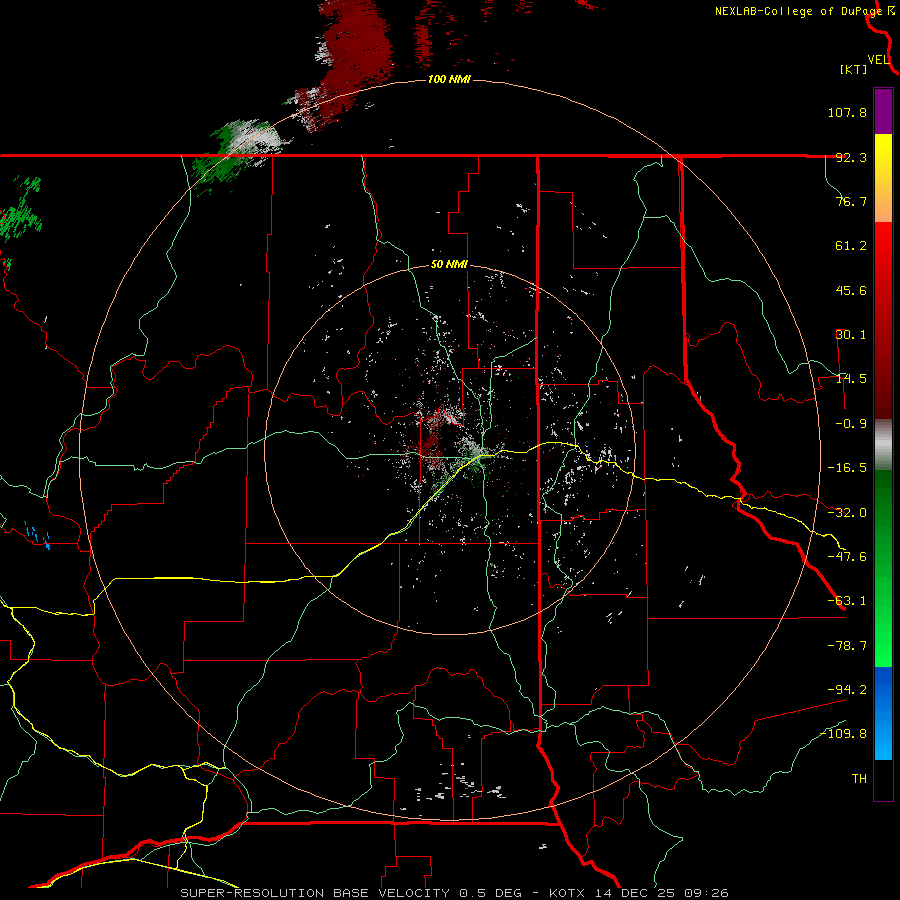Click the small blue echoes west of radar
Screen dimensions: 900x900
click(x=37, y=536)
